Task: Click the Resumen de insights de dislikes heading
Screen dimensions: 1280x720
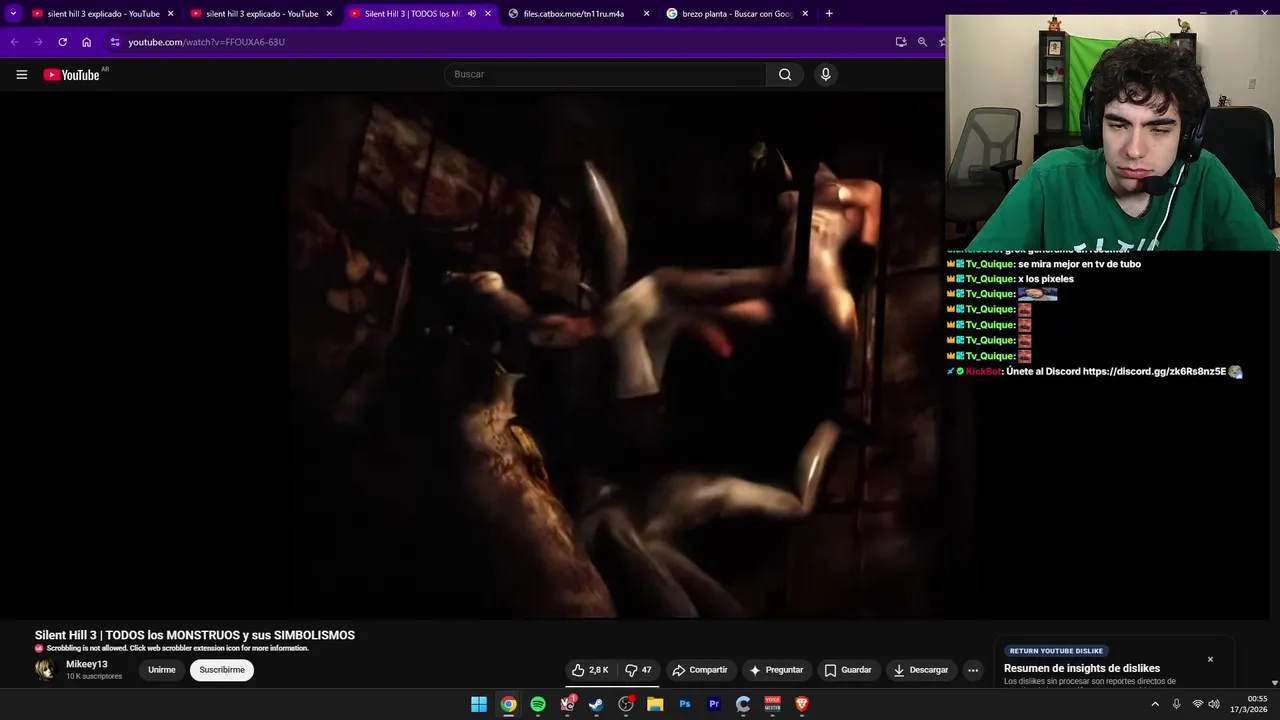Action: click(x=1082, y=668)
